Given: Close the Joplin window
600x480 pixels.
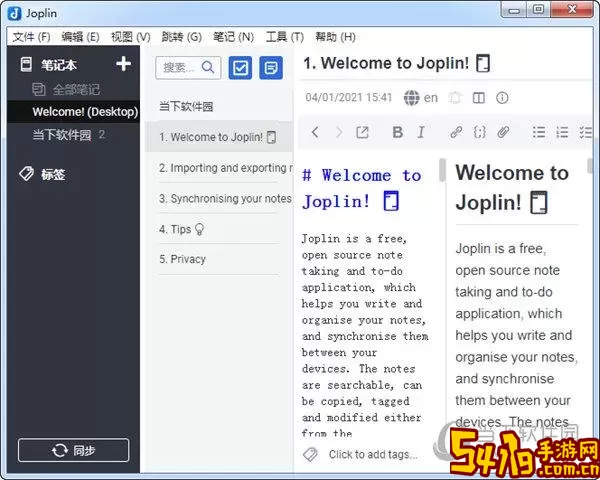Looking at the screenshot, I should 572,10.
